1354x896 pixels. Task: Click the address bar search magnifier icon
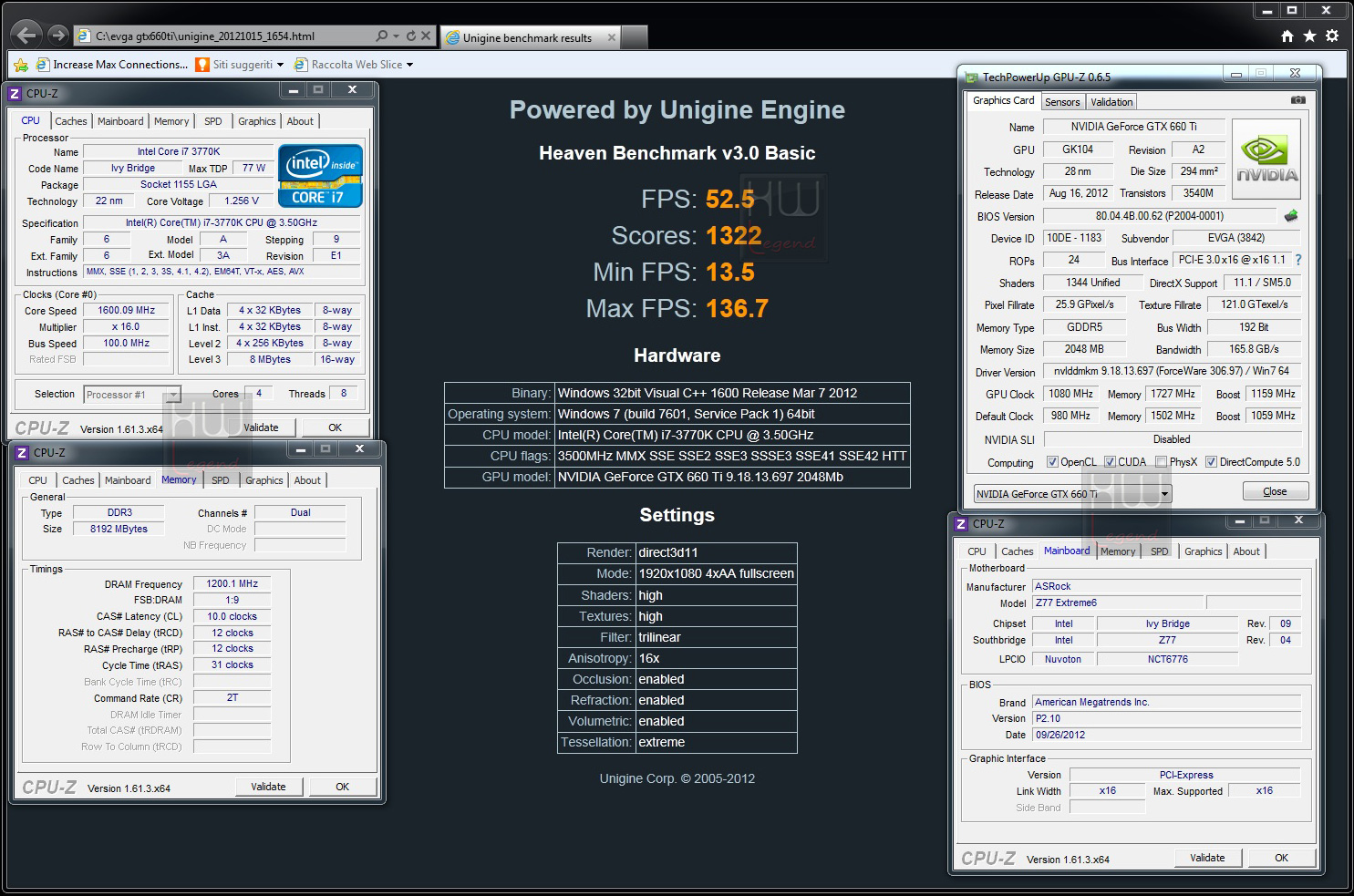pyautogui.click(x=382, y=36)
